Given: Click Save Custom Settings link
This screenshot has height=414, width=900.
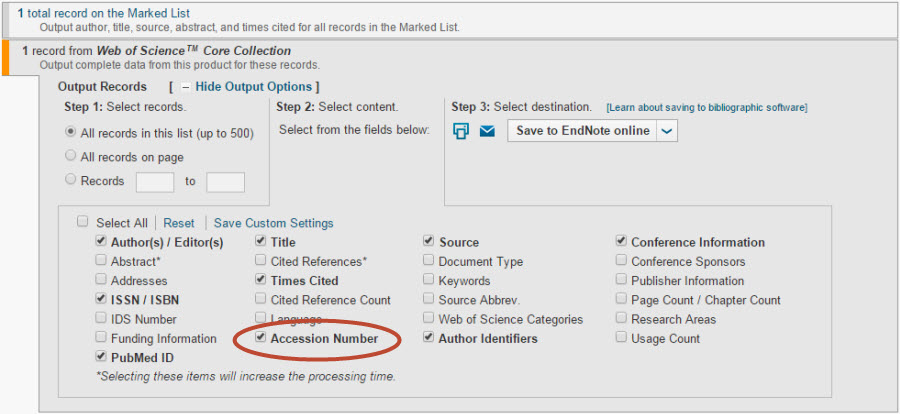Looking at the screenshot, I should [x=273, y=224].
